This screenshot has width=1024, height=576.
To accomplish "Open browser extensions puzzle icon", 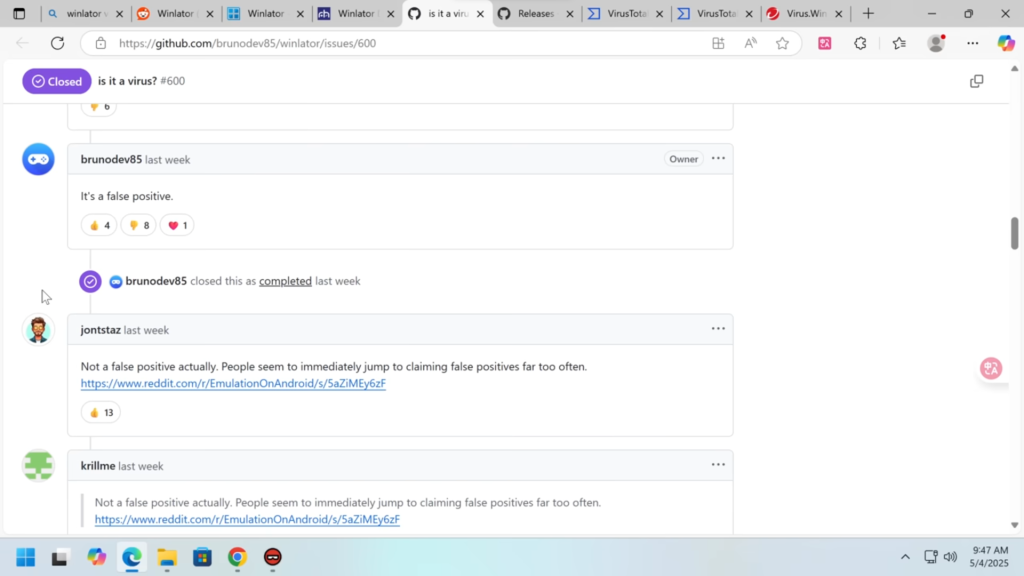I will coord(860,43).
